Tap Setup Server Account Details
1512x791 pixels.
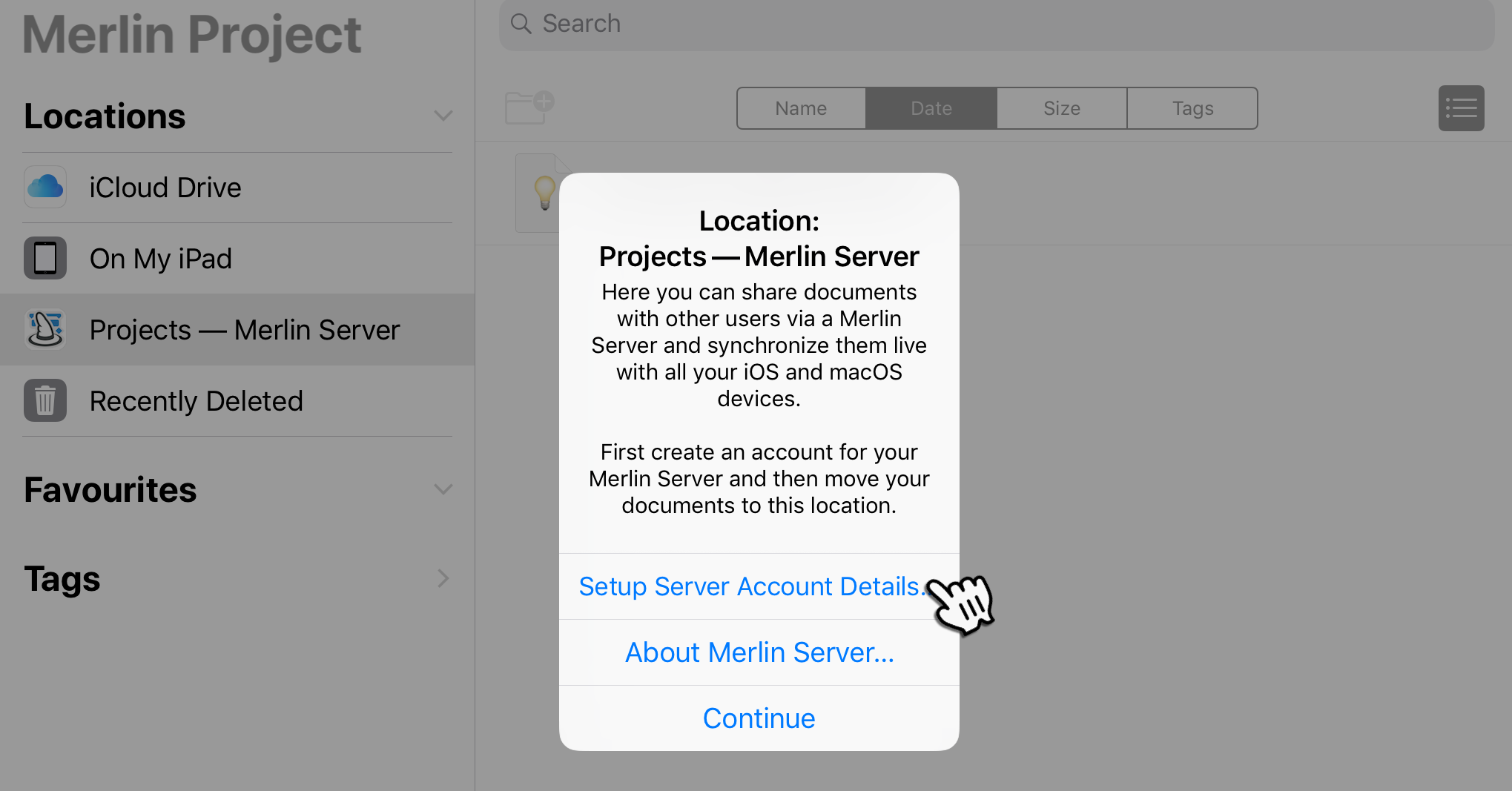pos(759,586)
